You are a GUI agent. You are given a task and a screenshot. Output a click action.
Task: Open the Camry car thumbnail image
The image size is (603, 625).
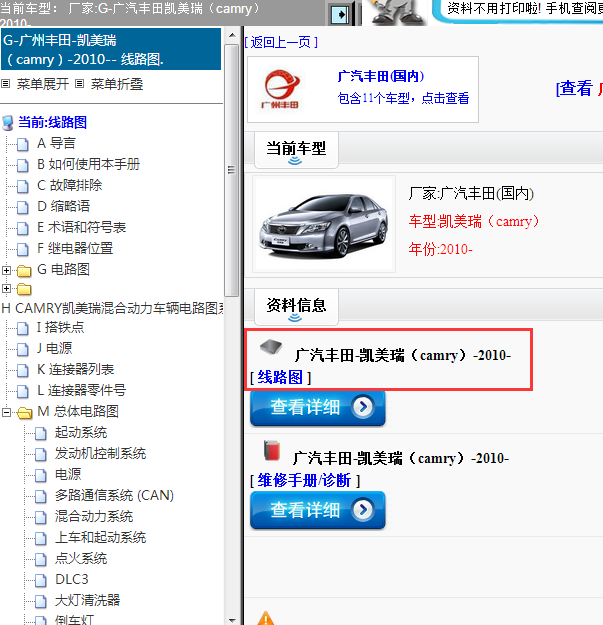click(324, 224)
